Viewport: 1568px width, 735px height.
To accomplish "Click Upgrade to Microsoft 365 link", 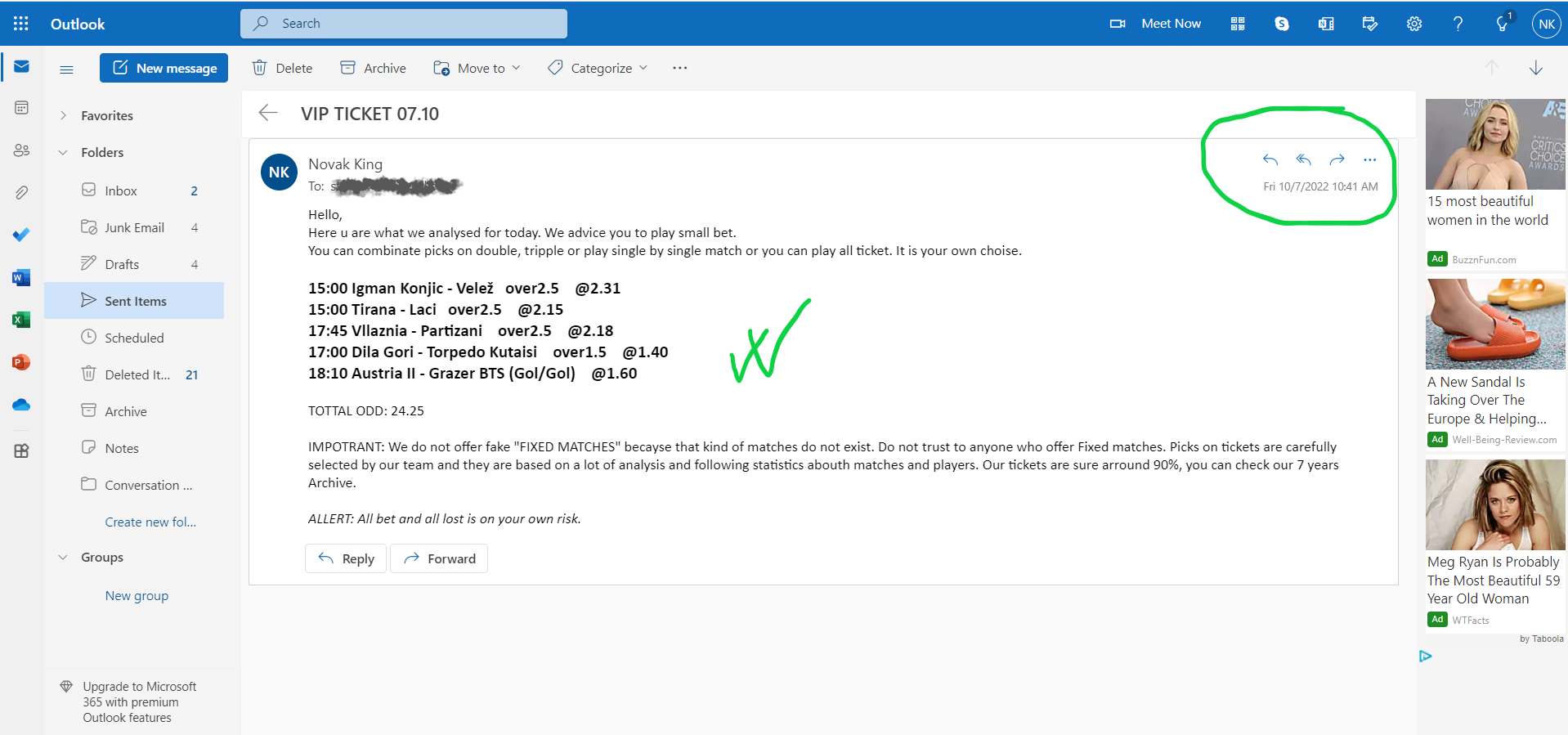I will [x=139, y=701].
